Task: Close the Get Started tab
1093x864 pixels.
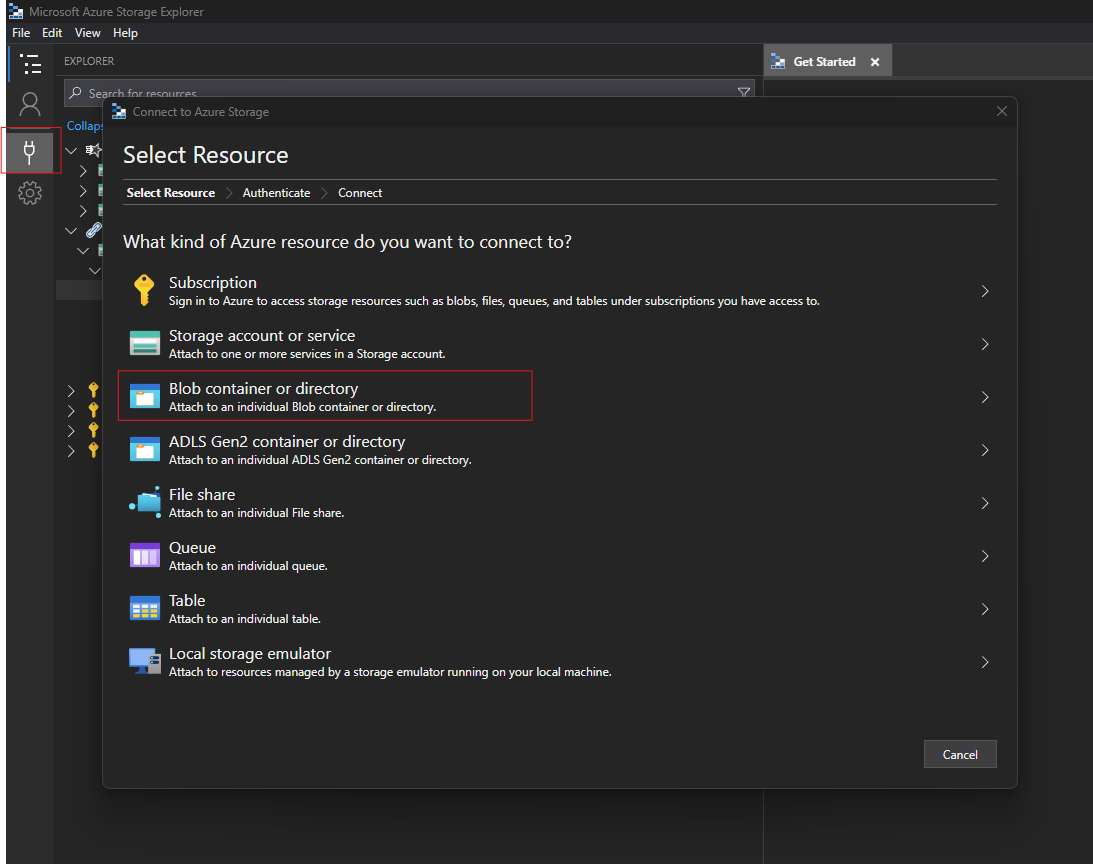Action: point(875,62)
